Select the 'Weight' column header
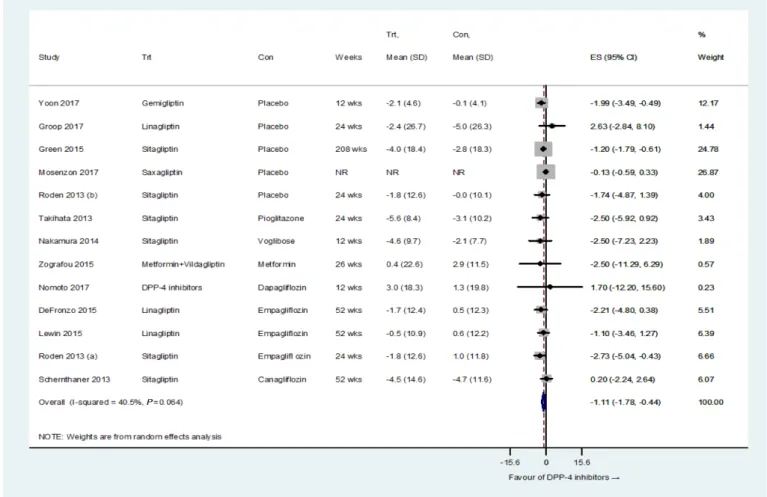The width and height of the screenshot is (767, 497). click(x=711, y=57)
